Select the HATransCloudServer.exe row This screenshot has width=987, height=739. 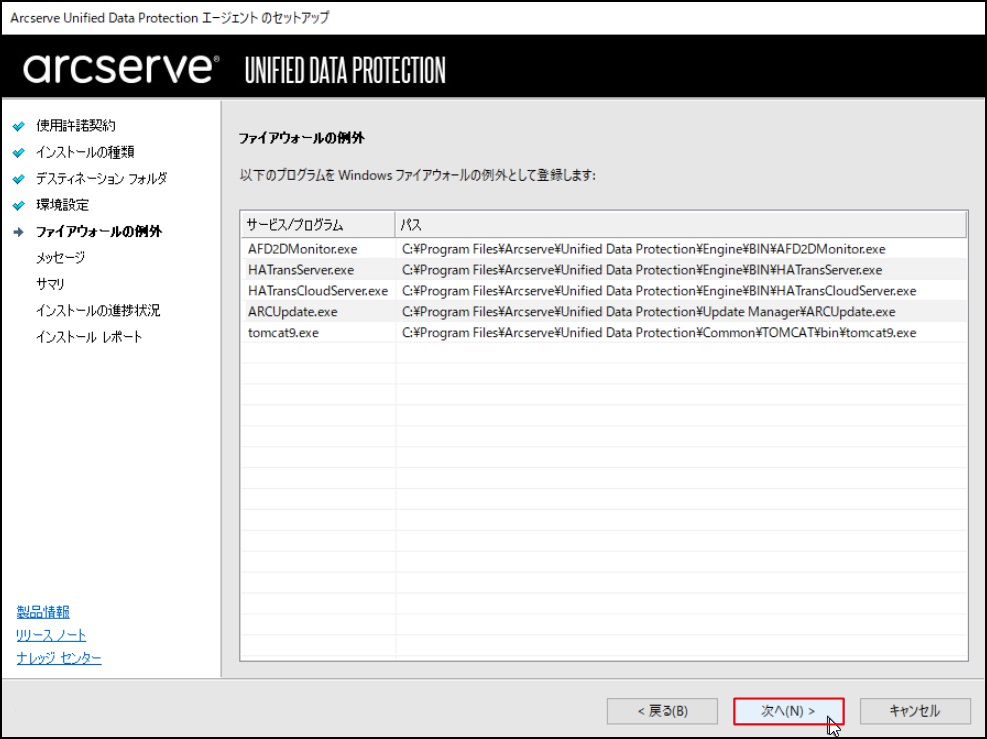(604, 291)
